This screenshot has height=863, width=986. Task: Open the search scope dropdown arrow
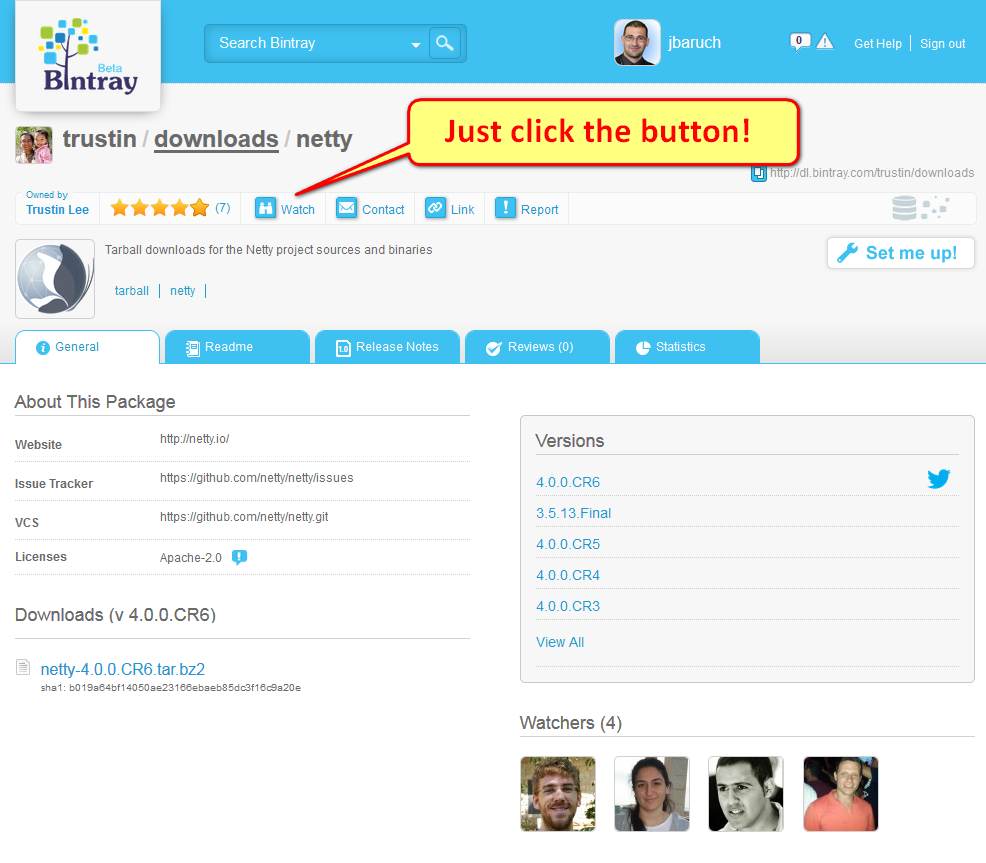(x=416, y=45)
